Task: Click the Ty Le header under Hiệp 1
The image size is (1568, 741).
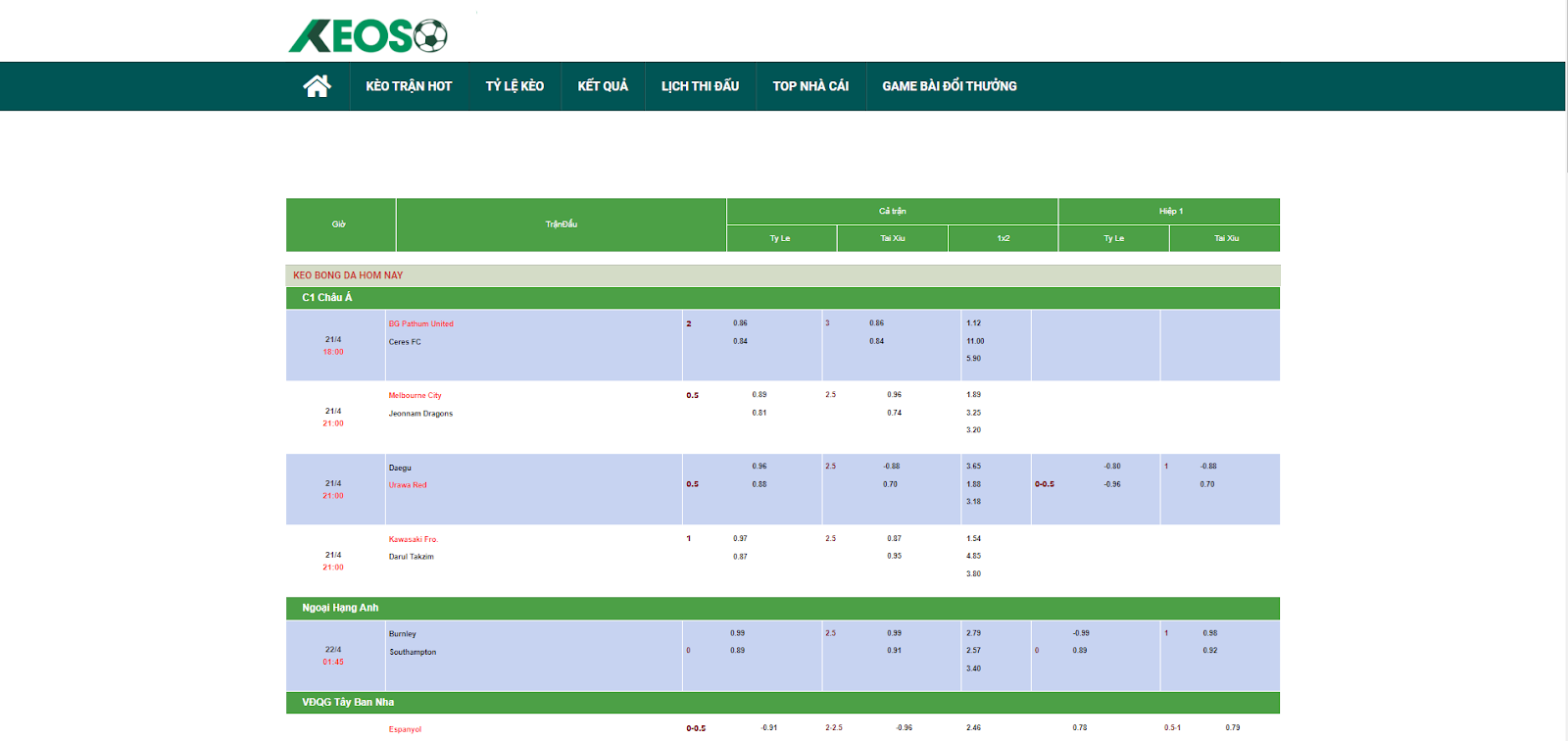Action: point(1114,238)
